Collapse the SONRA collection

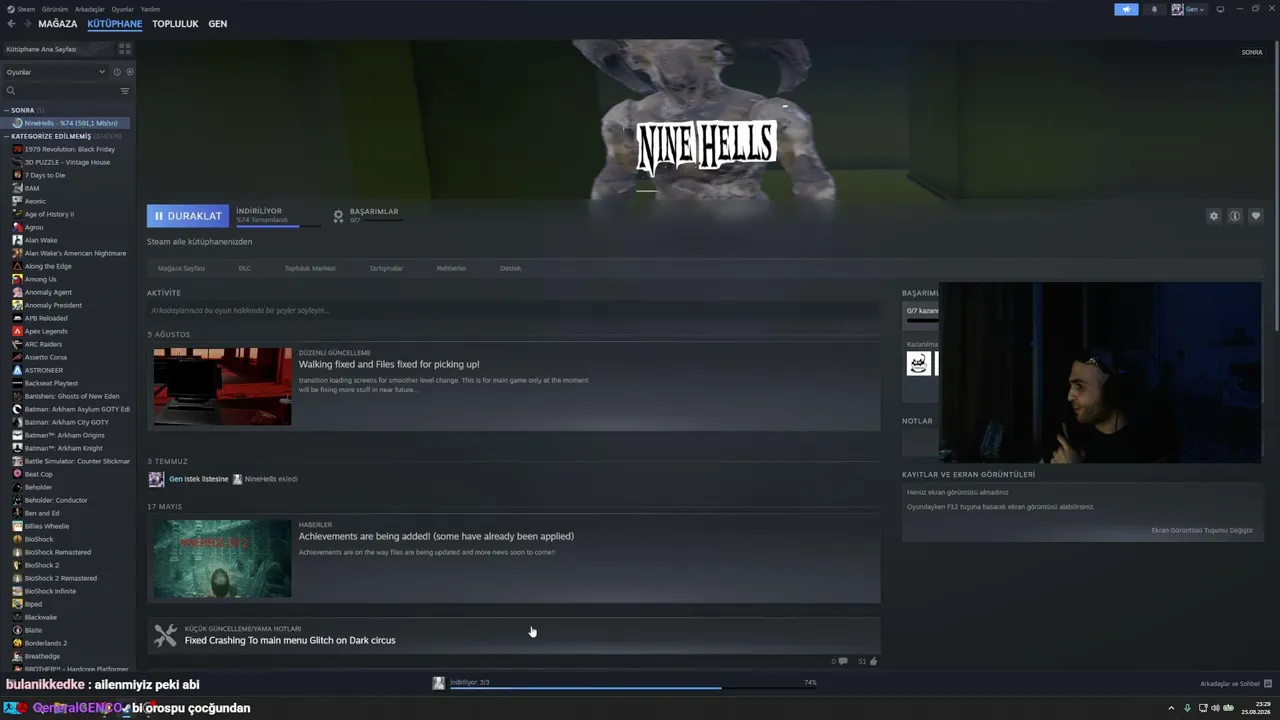point(6,110)
